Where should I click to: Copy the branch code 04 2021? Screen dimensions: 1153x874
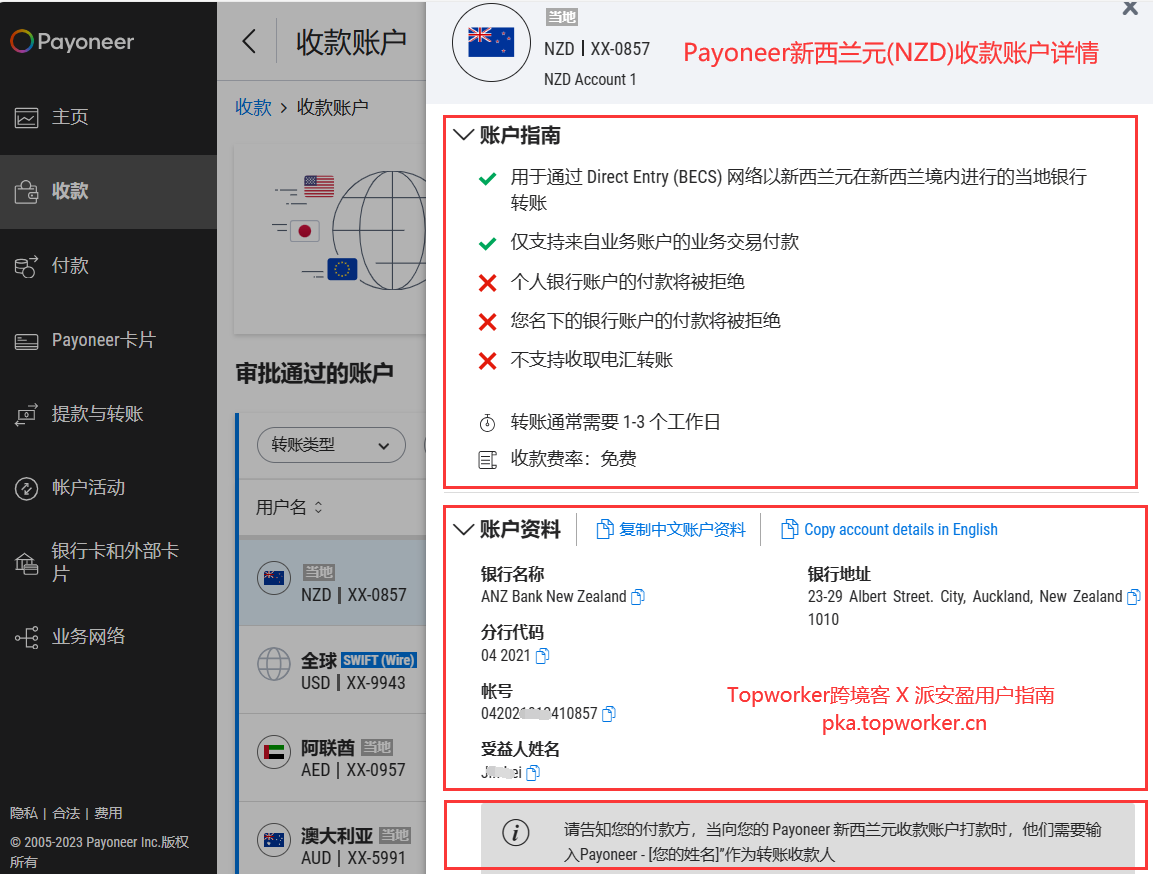coord(543,656)
